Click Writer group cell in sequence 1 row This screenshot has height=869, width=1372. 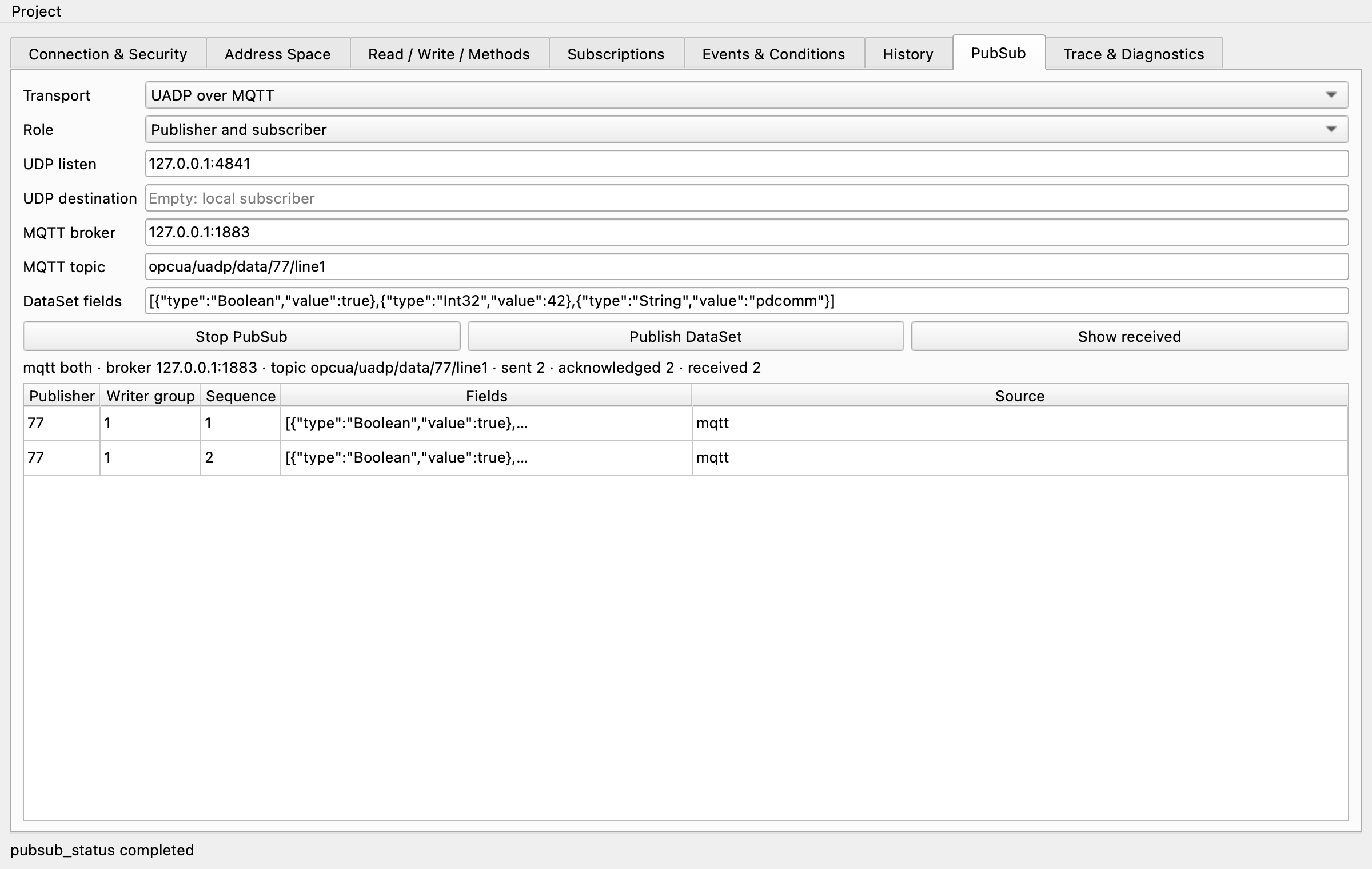tap(150, 423)
